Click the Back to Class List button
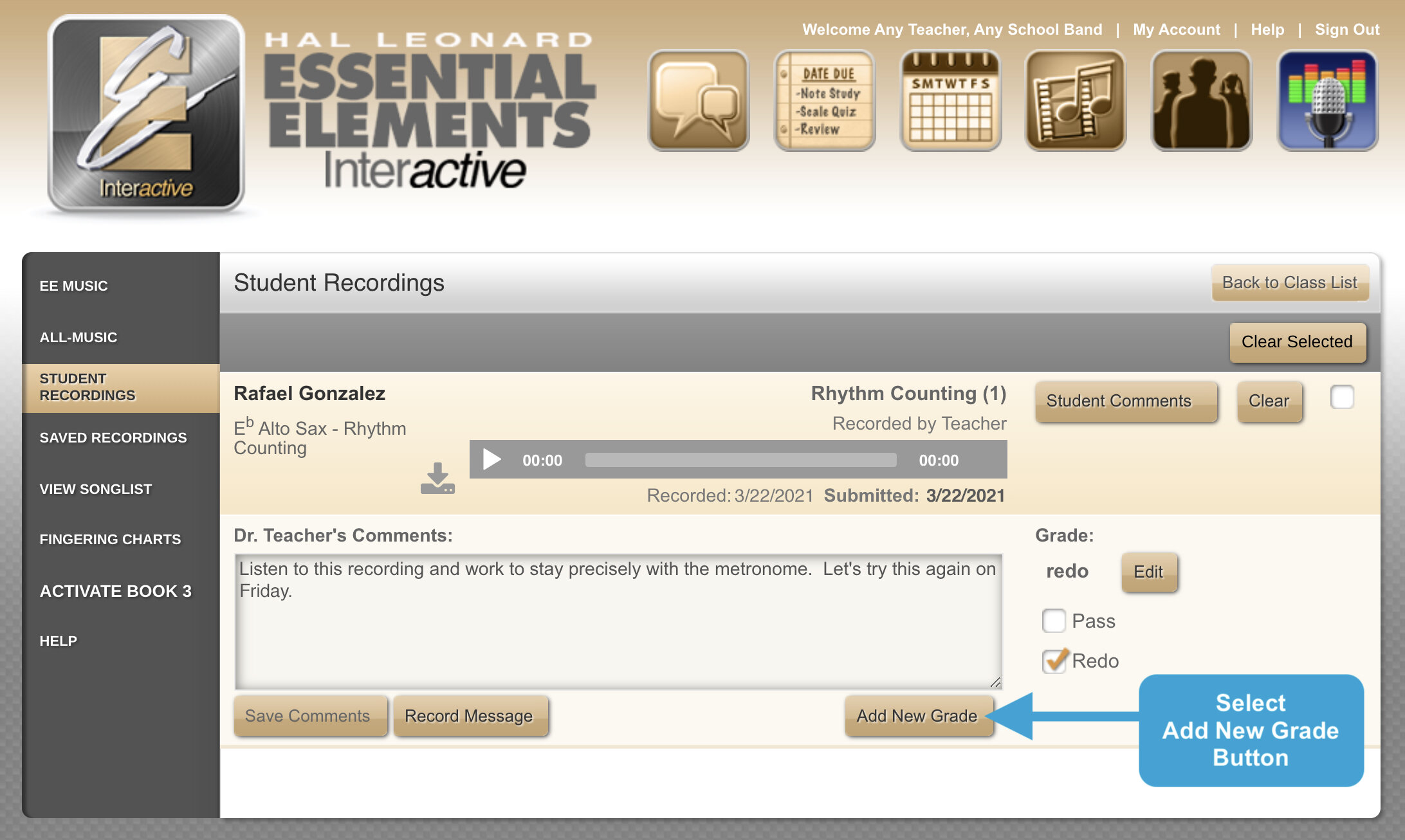This screenshot has width=1405, height=840. coord(1289,282)
